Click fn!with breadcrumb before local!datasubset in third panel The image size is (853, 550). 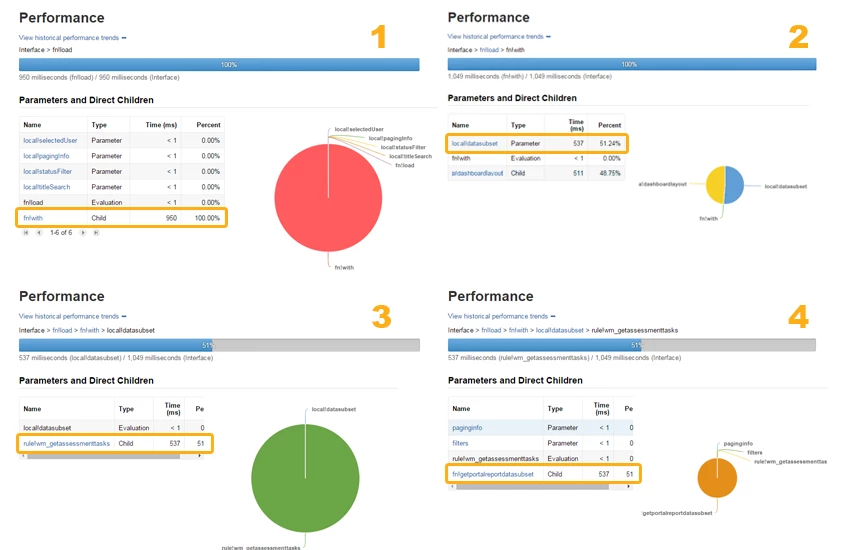[x=89, y=330]
